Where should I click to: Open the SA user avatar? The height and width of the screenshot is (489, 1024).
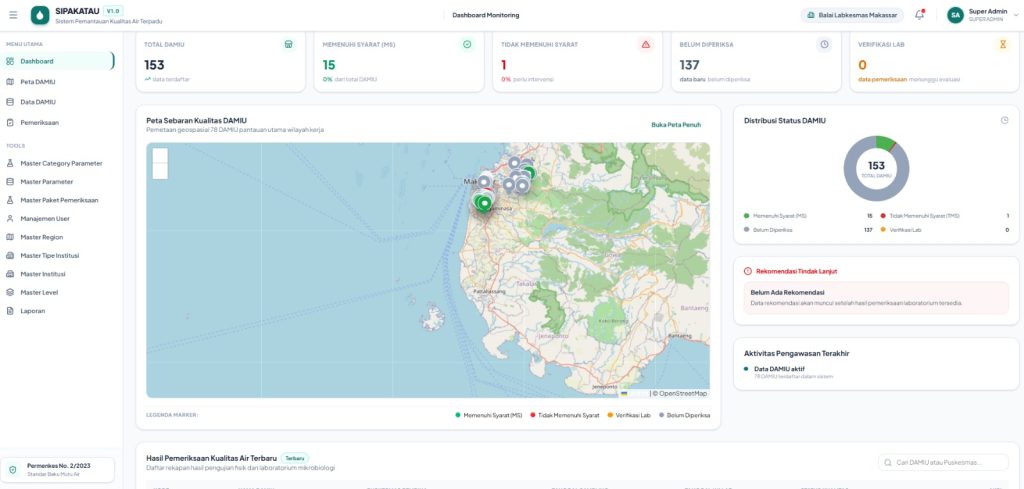pyautogui.click(x=955, y=15)
